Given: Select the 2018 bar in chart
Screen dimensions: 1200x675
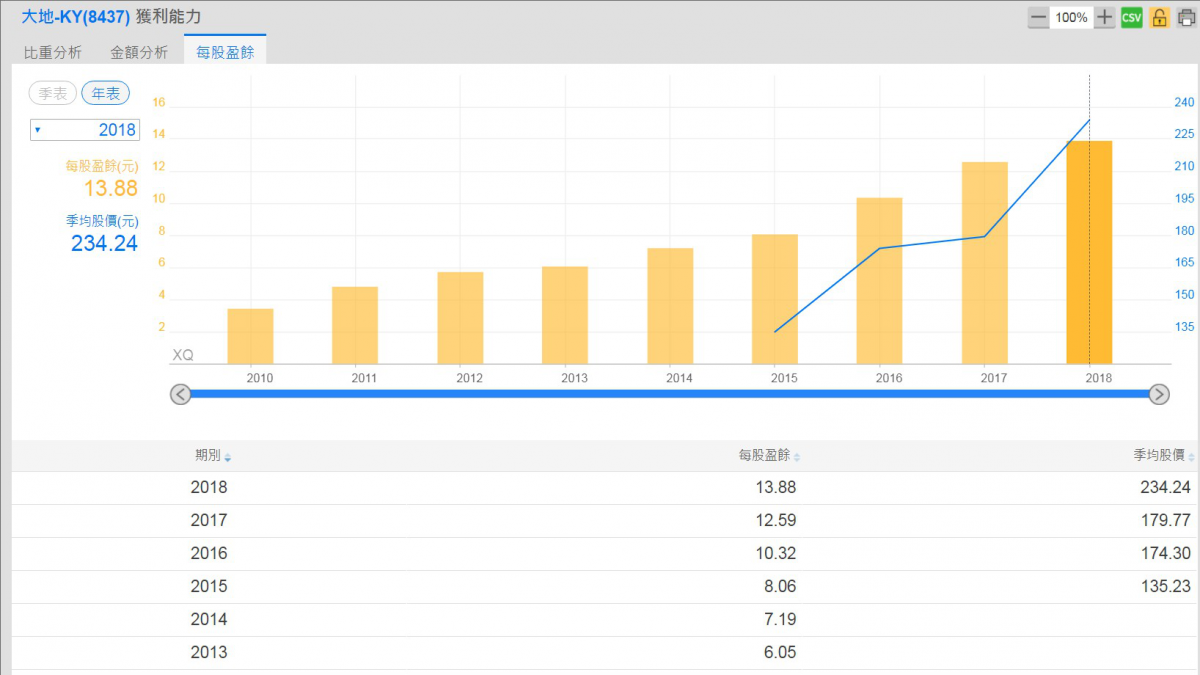Looking at the screenshot, I should [x=1089, y=252].
